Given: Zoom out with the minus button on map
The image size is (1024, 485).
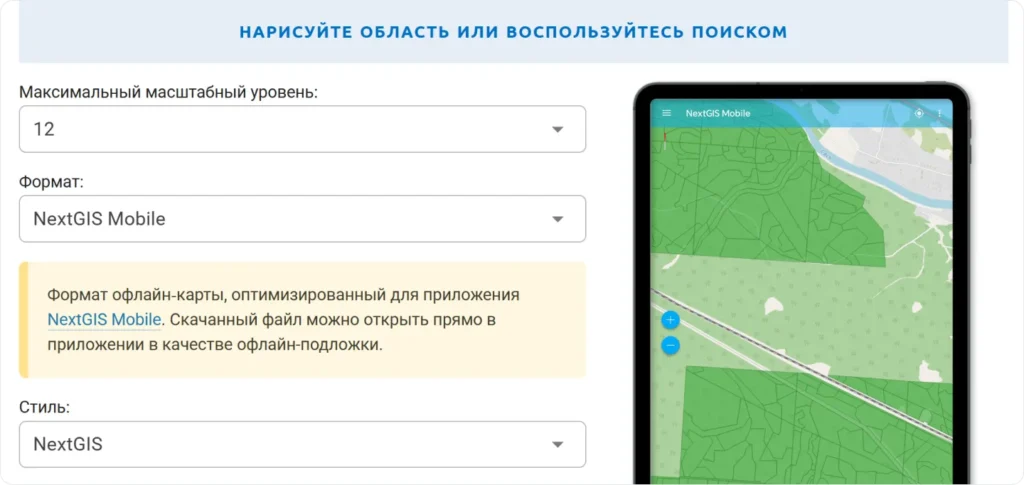Looking at the screenshot, I should click(671, 345).
